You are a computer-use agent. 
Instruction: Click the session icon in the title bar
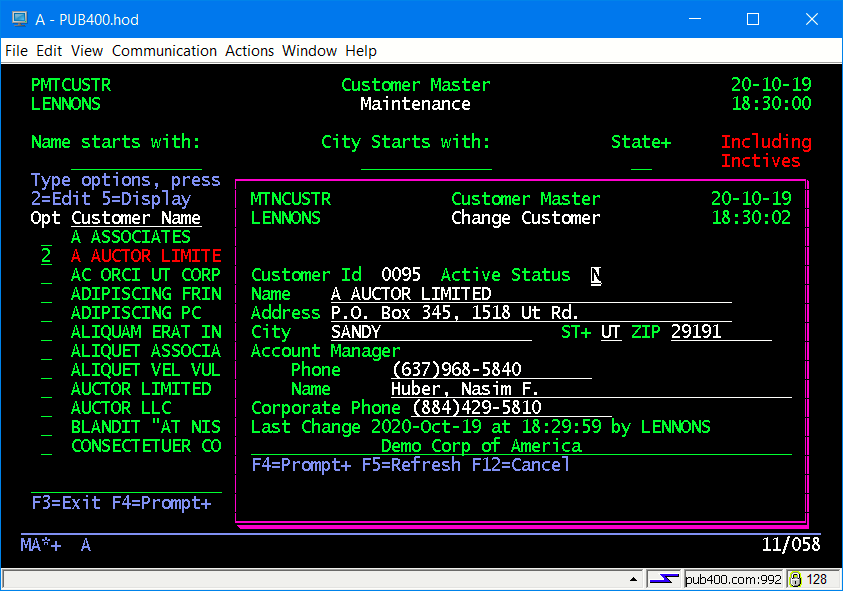point(19,19)
